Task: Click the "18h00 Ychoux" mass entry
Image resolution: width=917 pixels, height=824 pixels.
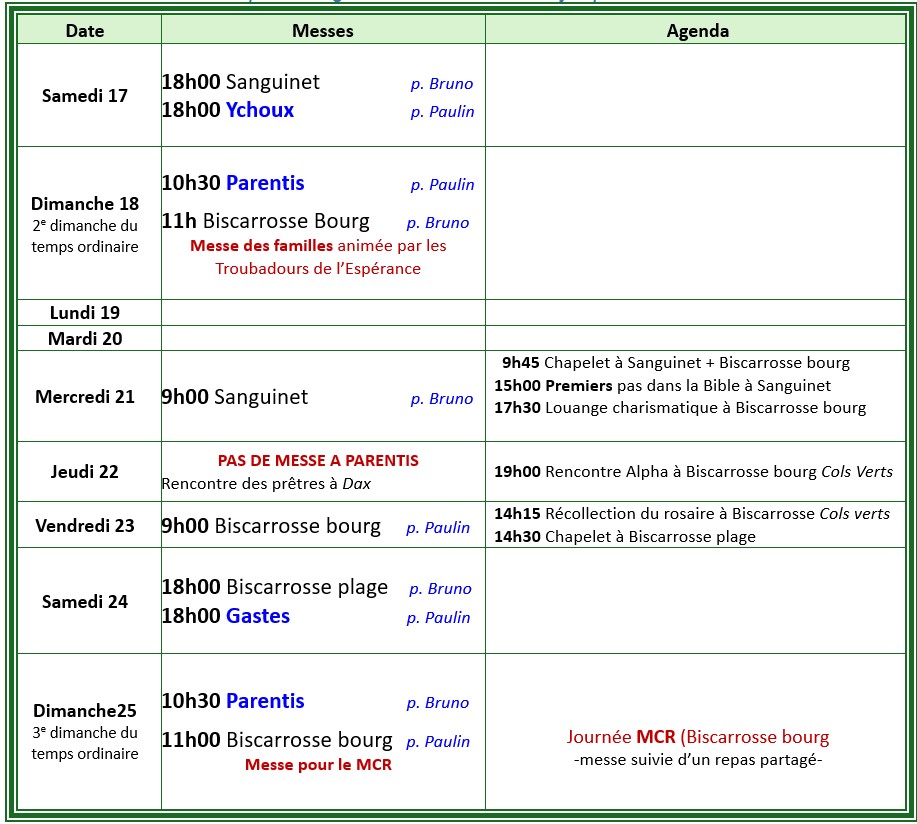Action: 228,110
